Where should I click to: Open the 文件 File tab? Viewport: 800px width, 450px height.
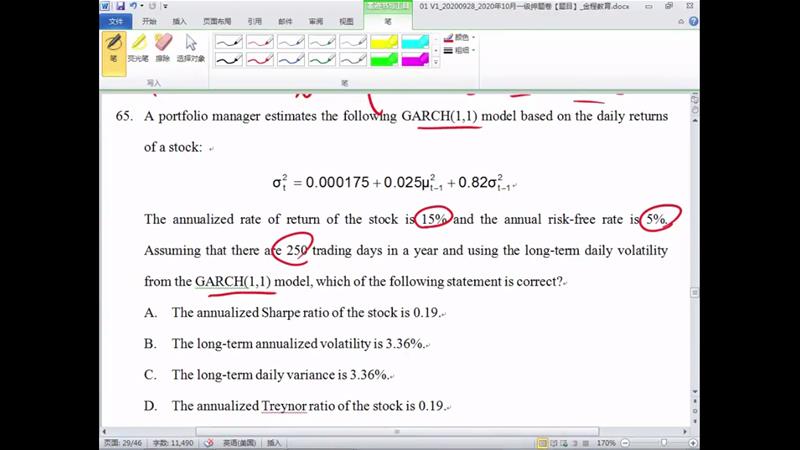click(116, 20)
